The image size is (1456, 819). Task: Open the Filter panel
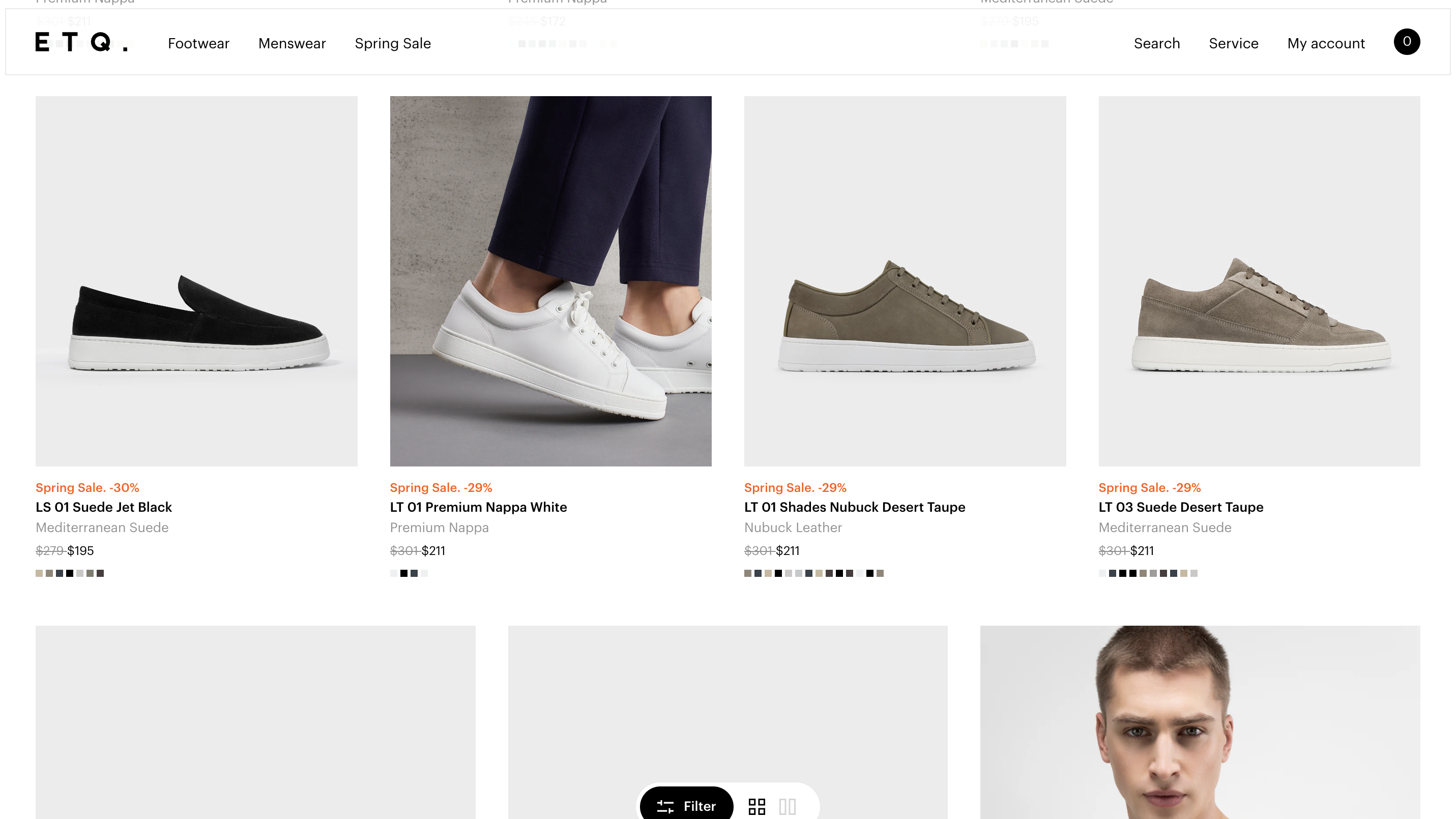(686, 805)
